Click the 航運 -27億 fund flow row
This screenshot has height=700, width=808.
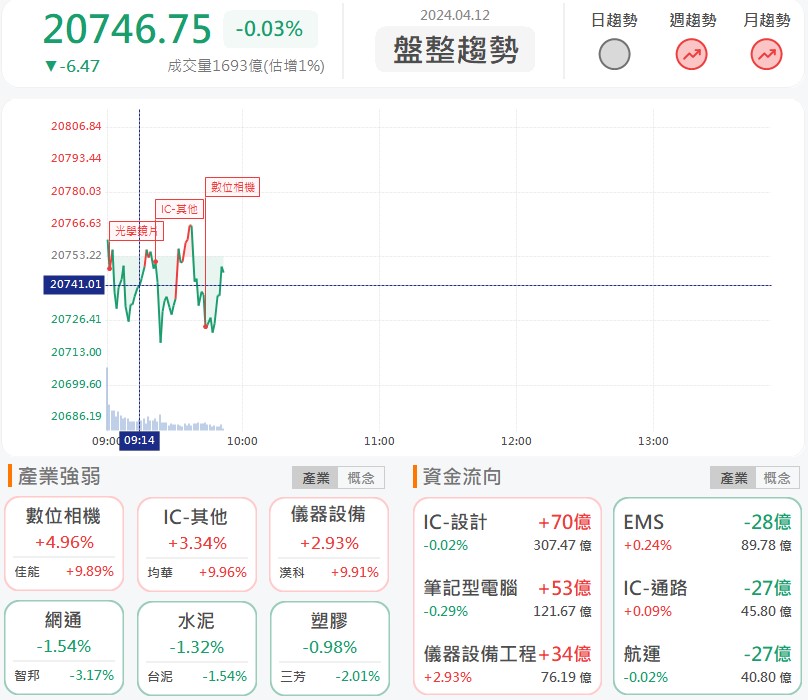pyautogui.click(x=707, y=664)
